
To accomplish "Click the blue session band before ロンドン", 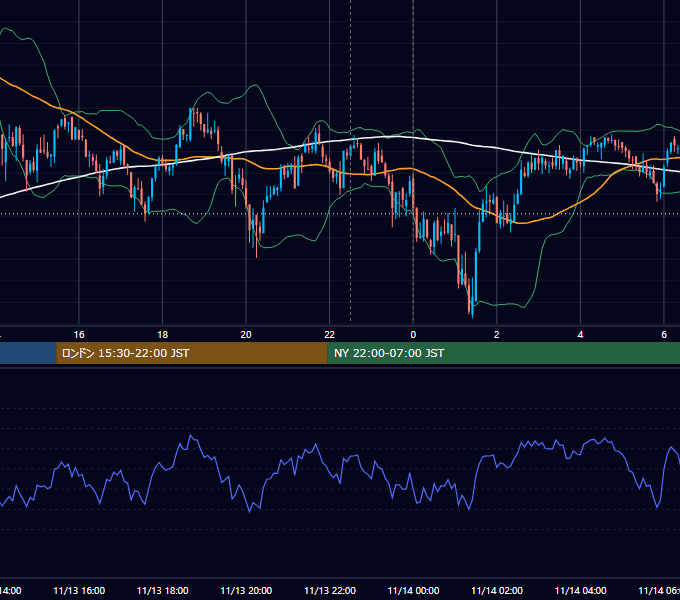I will coord(28,353).
